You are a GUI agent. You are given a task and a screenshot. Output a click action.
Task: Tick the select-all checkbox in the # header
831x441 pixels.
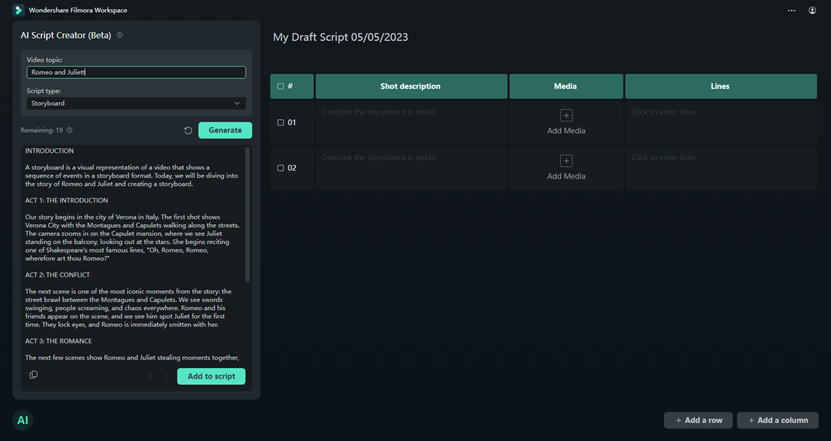pos(280,87)
